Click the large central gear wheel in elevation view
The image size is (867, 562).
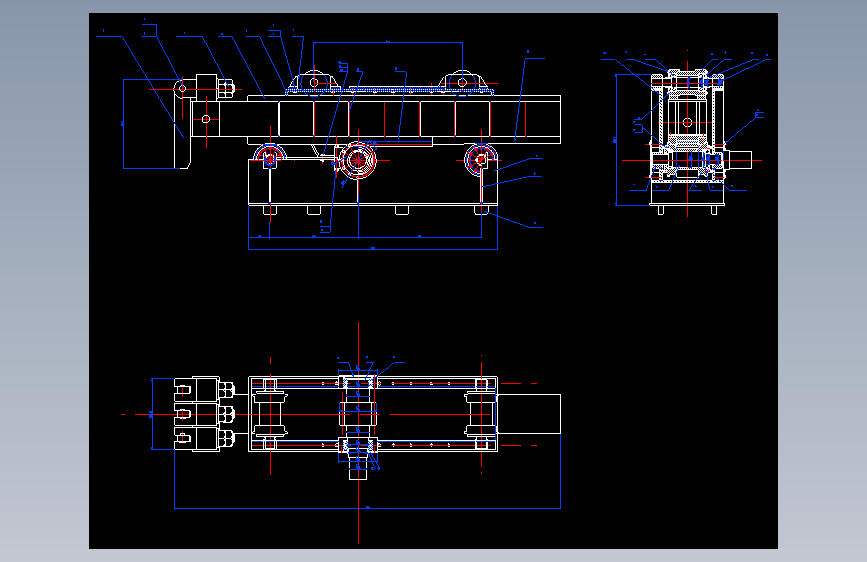coord(358,160)
